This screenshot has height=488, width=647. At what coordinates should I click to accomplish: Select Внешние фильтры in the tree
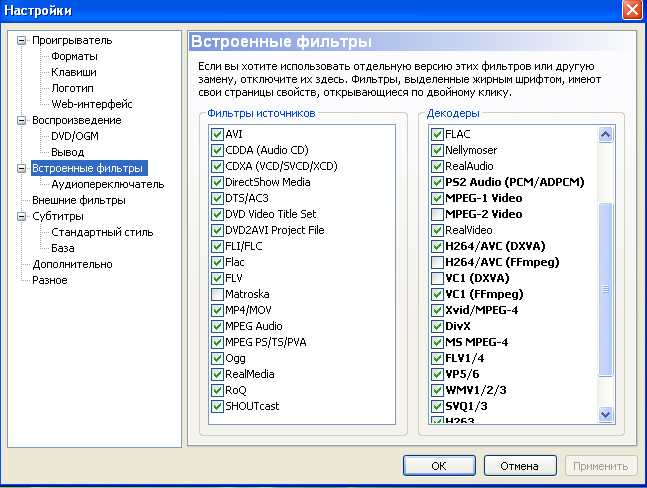click(79, 200)
